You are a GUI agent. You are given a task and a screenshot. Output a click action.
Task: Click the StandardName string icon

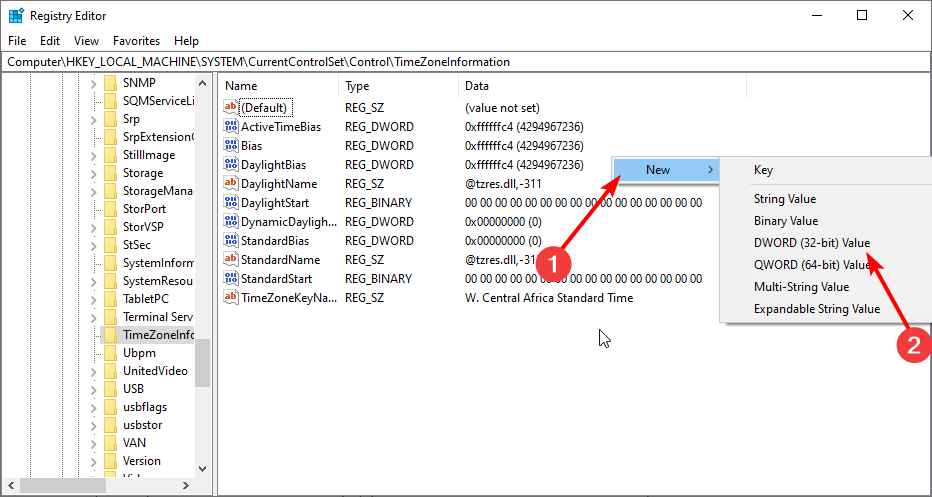point(230,260)
